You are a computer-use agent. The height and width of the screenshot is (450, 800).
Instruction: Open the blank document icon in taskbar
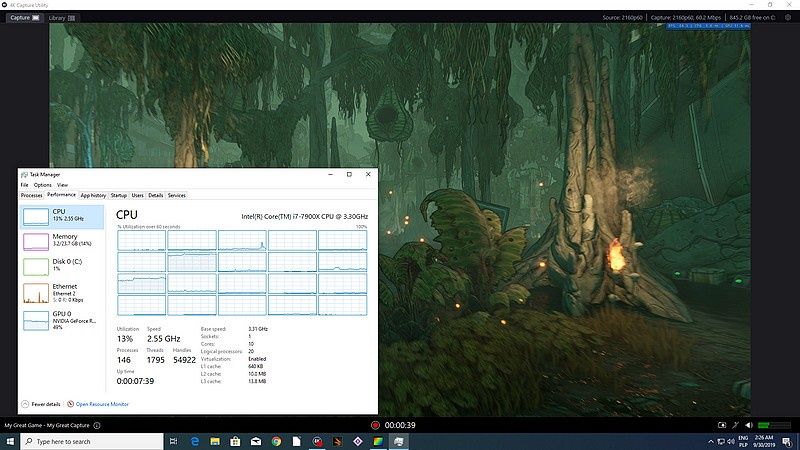[296, 441]
